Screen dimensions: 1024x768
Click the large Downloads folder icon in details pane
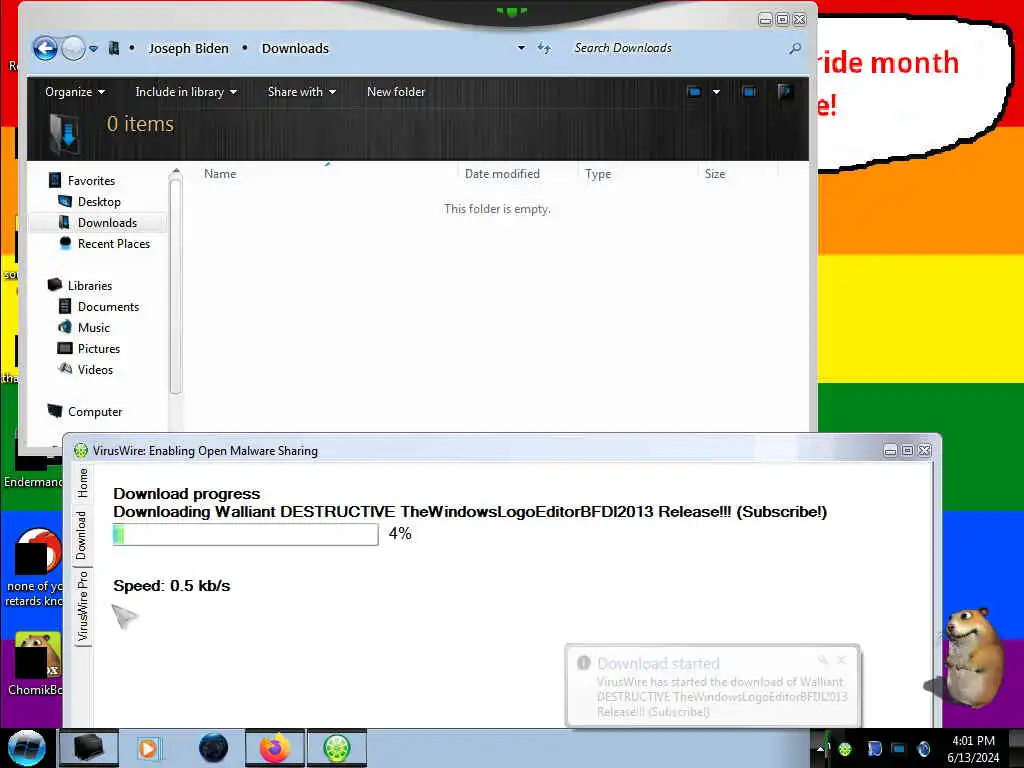click(65, 133)
